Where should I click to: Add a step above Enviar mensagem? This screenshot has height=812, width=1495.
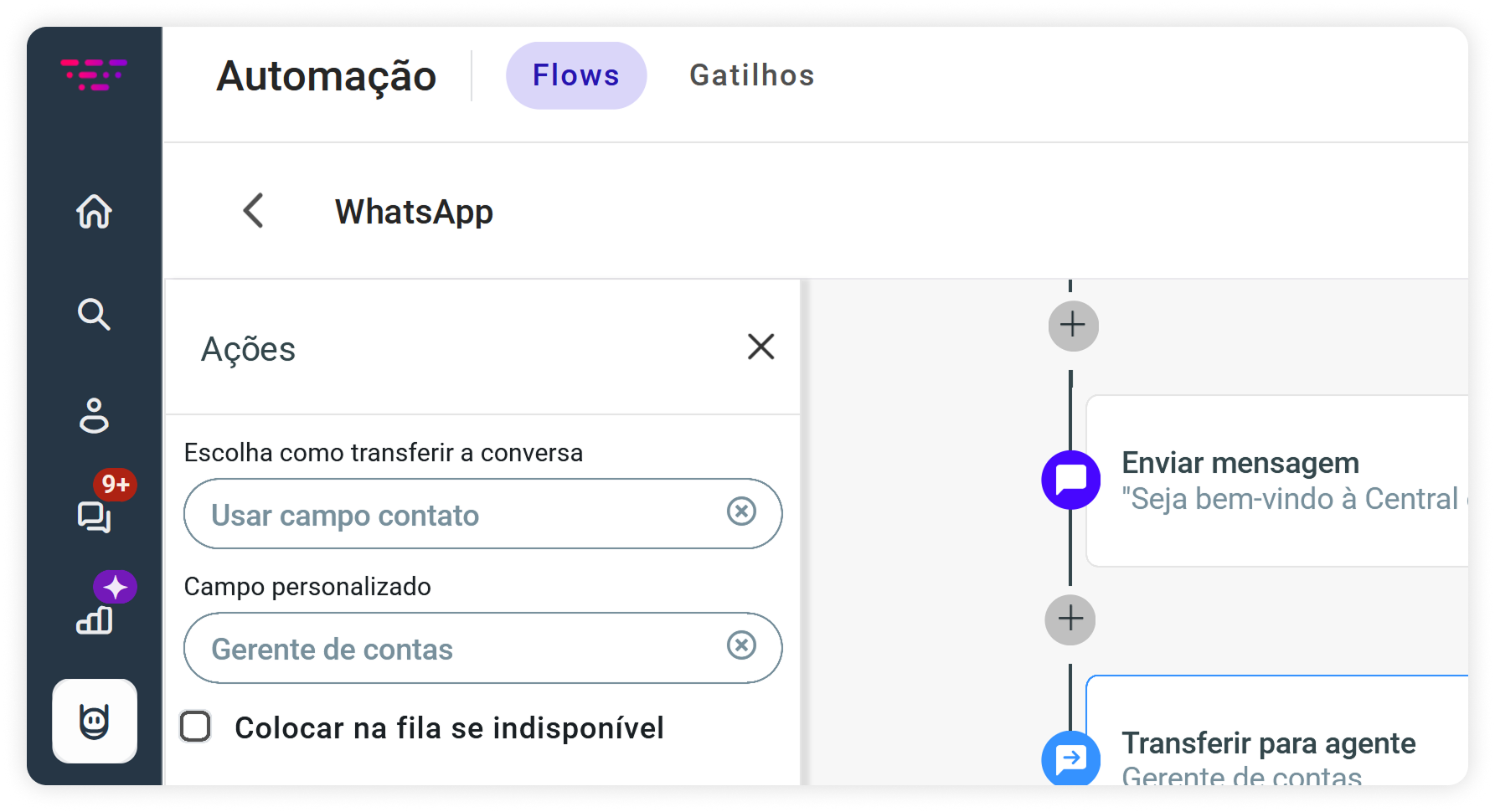(x=1073, y=326)
